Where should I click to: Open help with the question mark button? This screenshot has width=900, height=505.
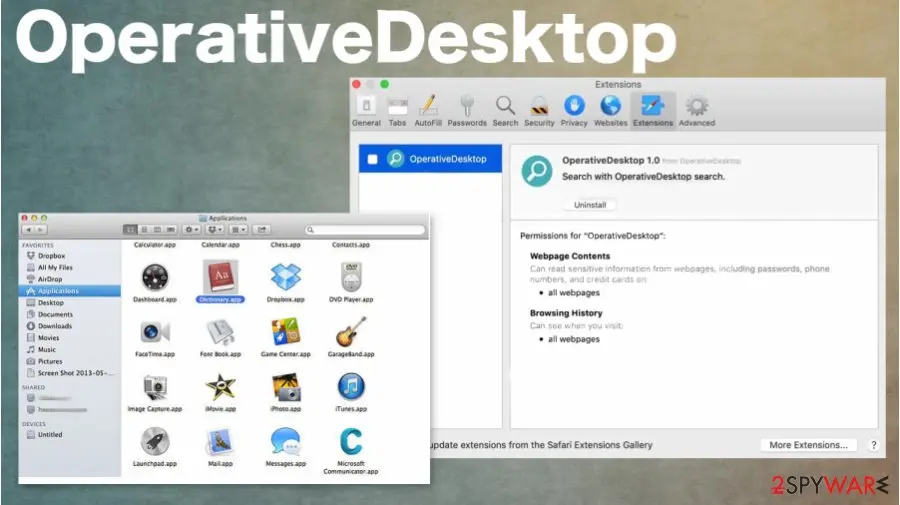tap(874, 445)
